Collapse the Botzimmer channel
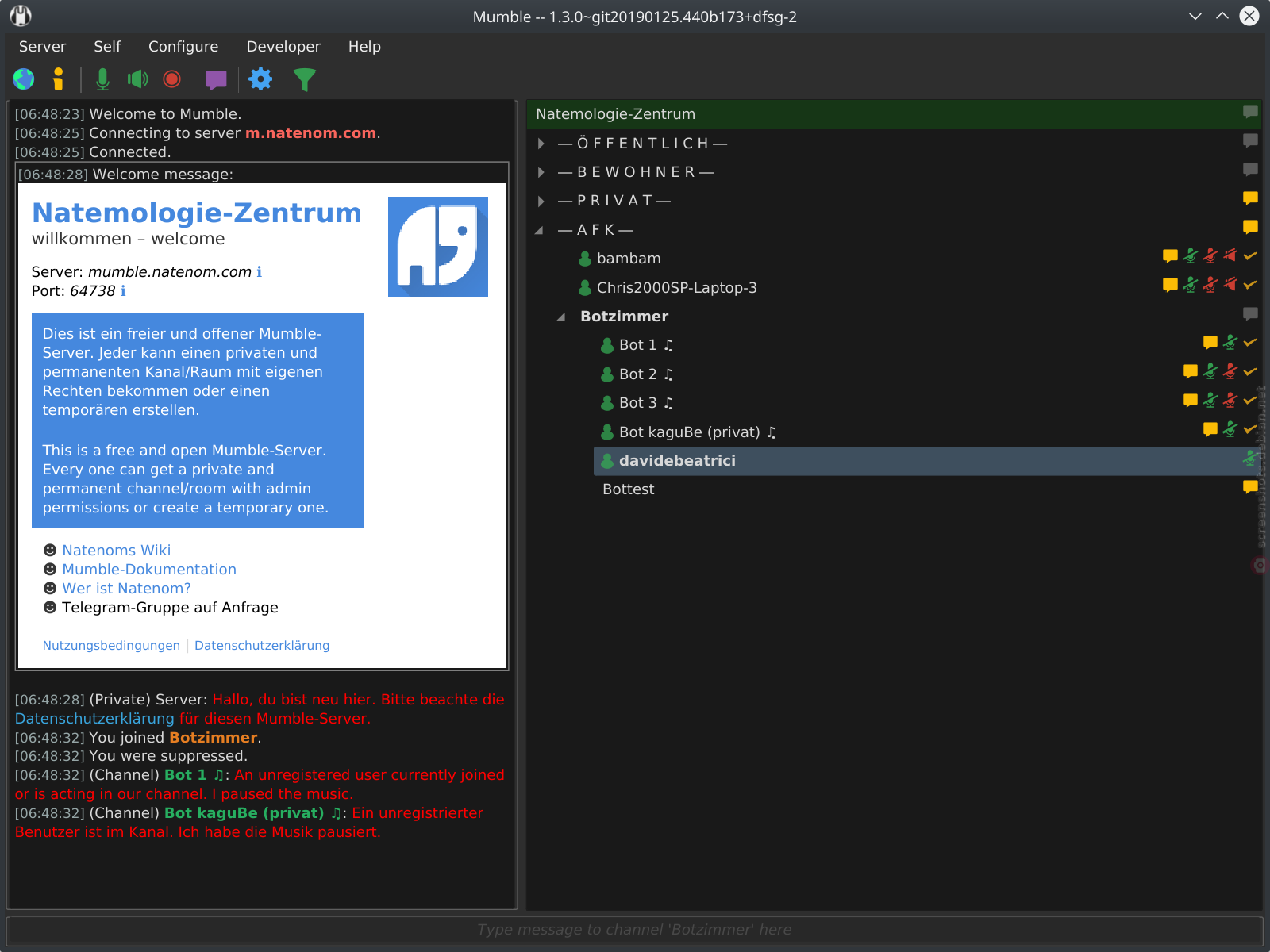Image resolution: width=1270 pixels, height=952 pixels. pos(562,317)
